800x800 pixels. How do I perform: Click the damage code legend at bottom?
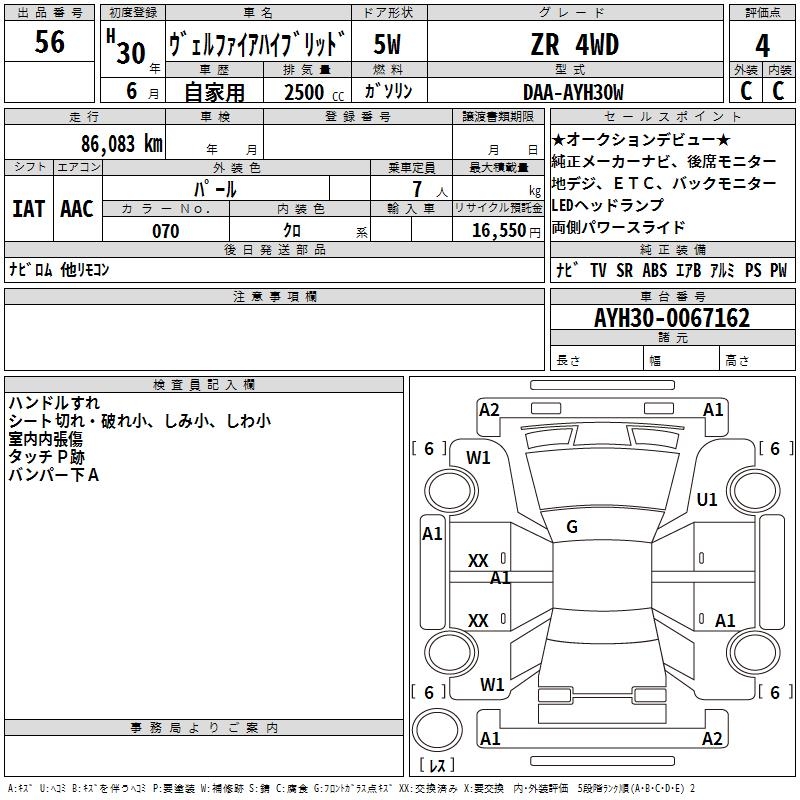[351, 788]
